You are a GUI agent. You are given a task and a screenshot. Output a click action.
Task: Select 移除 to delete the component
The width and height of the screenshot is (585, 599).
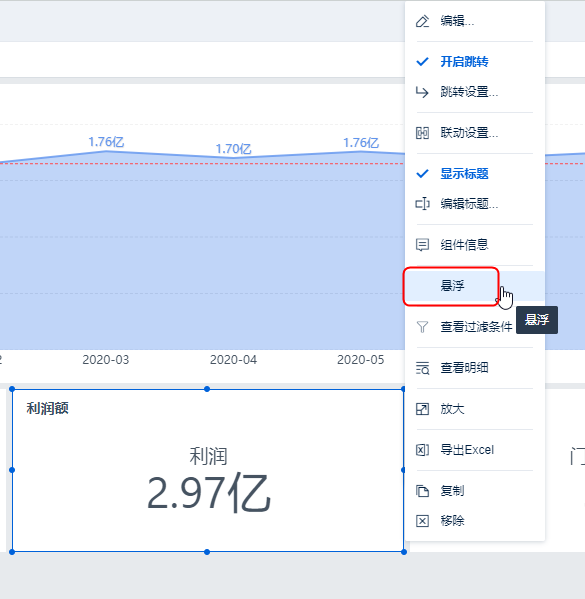coord(475,521)
